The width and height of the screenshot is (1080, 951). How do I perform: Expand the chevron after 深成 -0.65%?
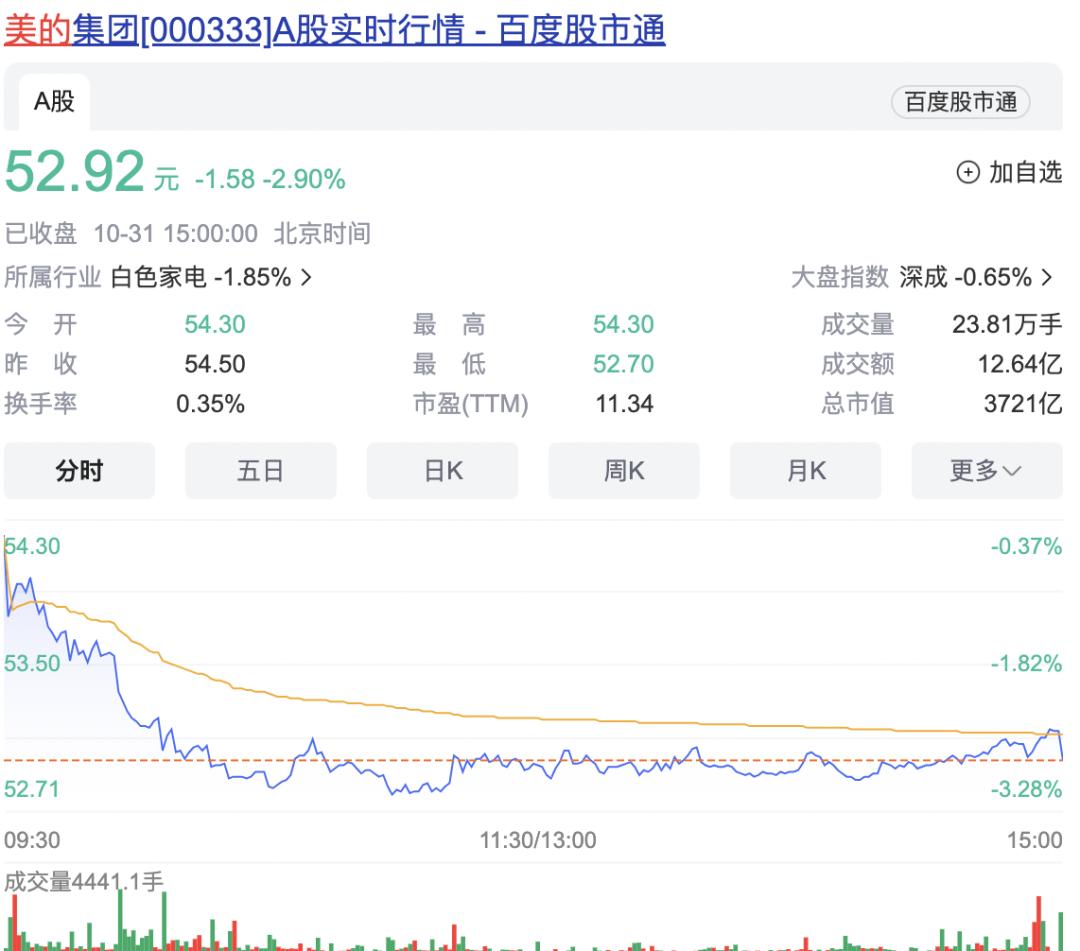click(1047, 278)
